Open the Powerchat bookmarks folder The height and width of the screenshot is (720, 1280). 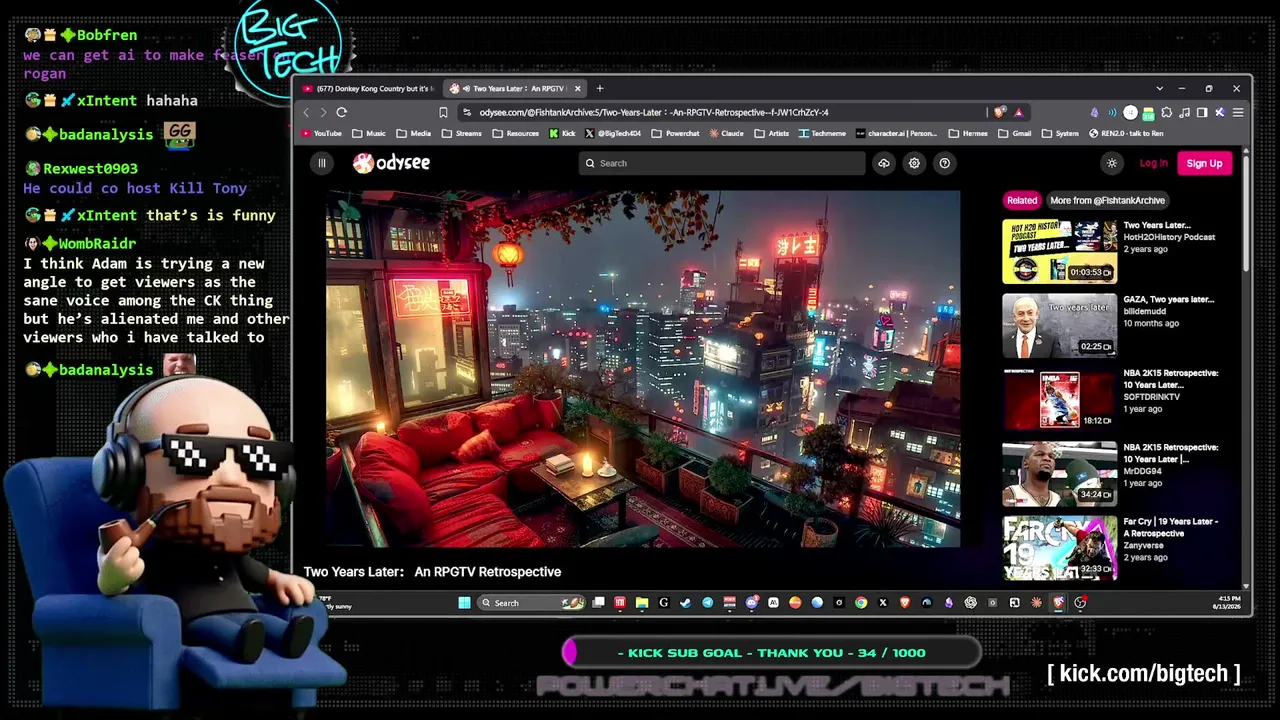676,133
